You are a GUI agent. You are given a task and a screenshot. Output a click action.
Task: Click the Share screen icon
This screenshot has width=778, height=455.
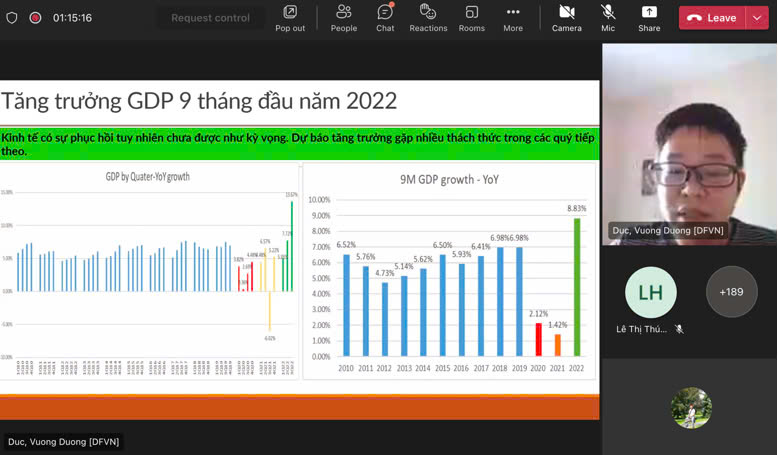point(649,17)
